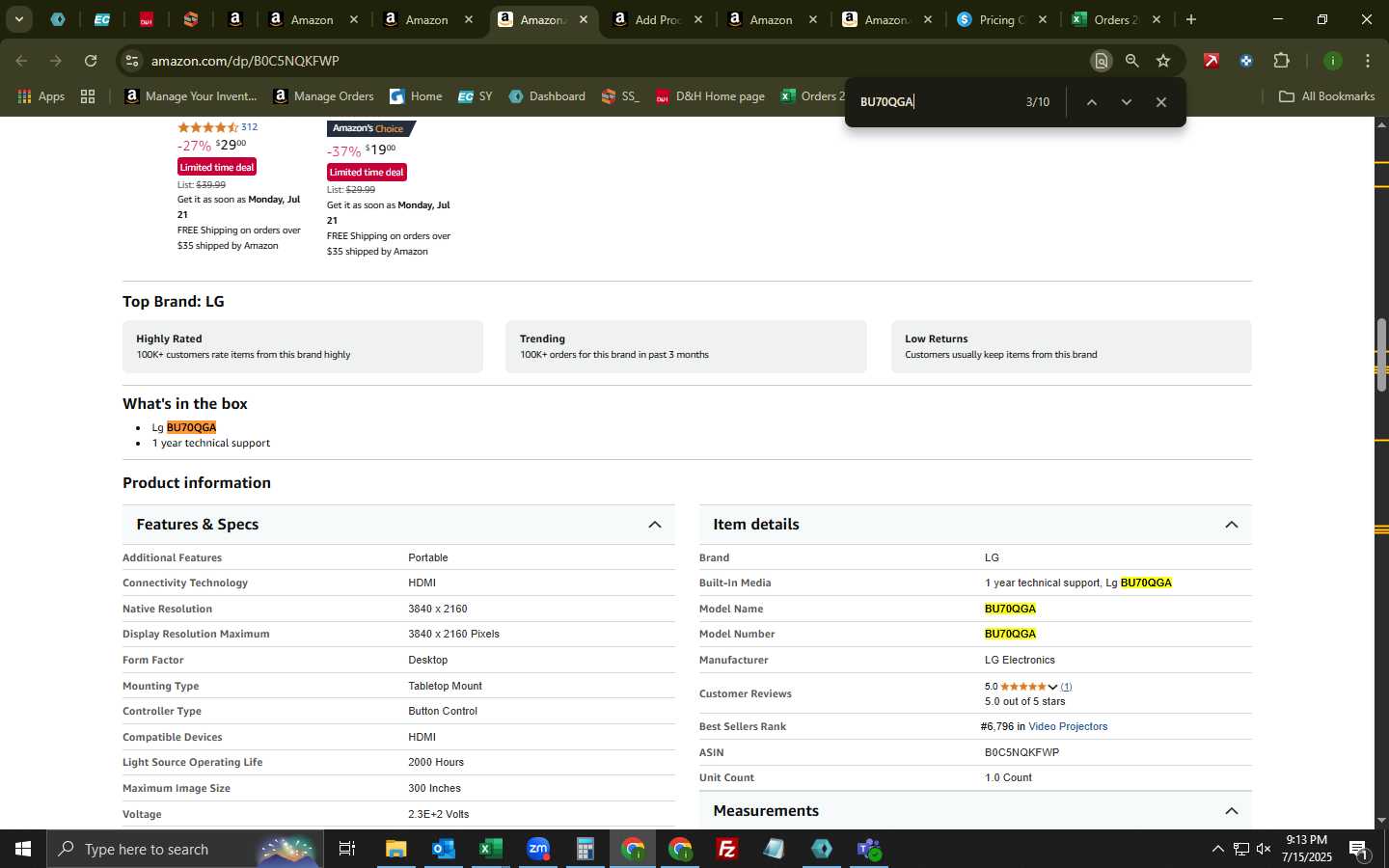1389x868 pixels.
Task: Open Microsoft Teams from taskbar
Action: (x=869, y=849)
